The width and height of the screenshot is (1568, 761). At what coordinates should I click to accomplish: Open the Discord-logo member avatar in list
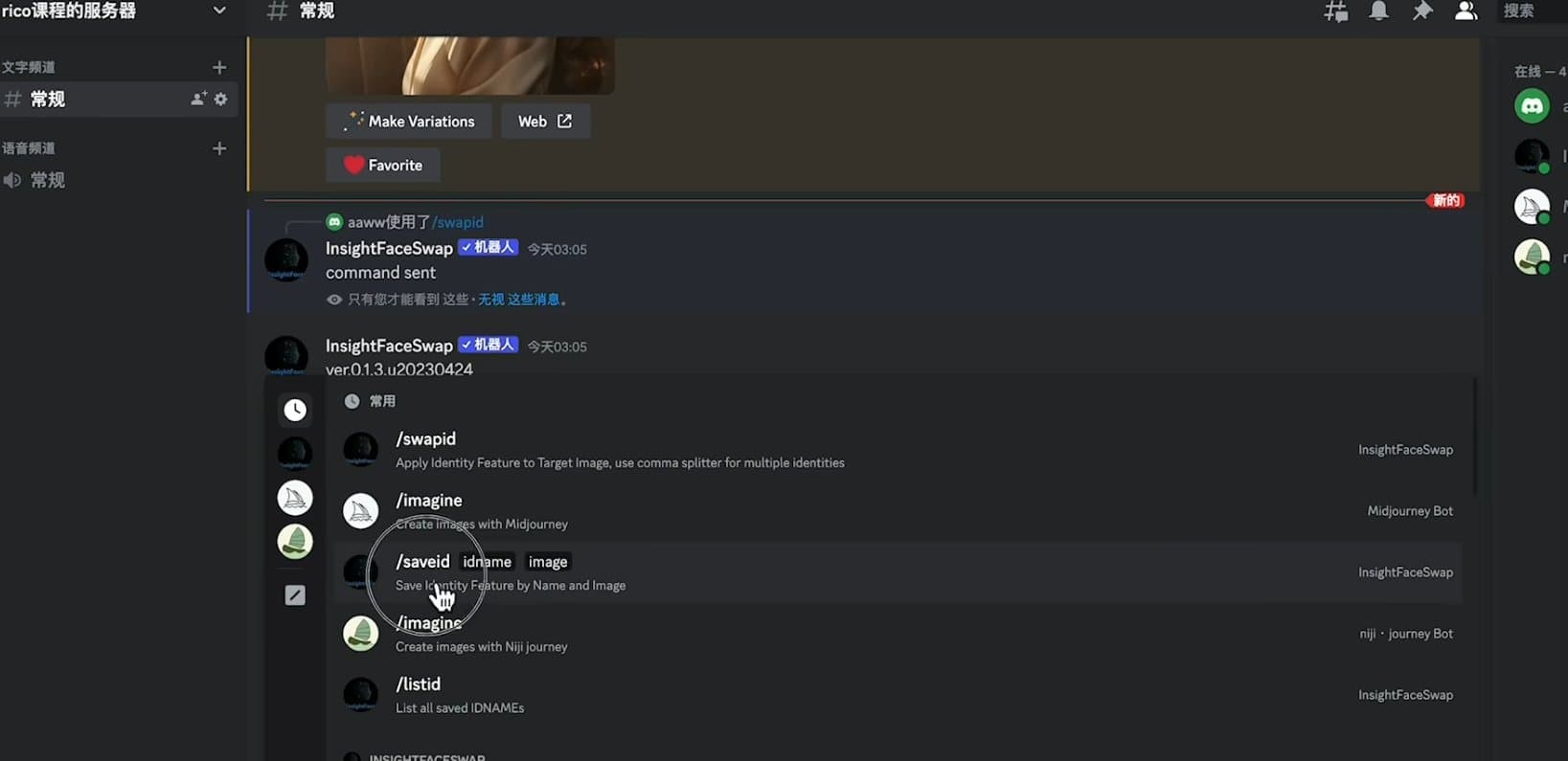click(x=1532, y=106)
